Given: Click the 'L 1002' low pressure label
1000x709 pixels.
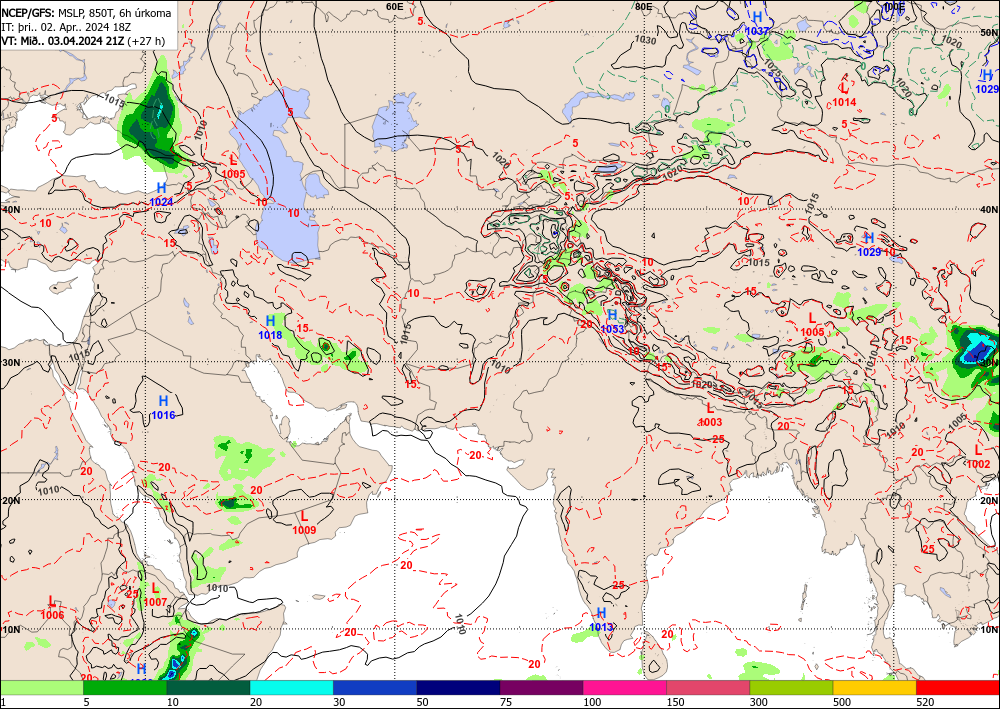Looking at the screenshot, I should (x=978, y=457).
